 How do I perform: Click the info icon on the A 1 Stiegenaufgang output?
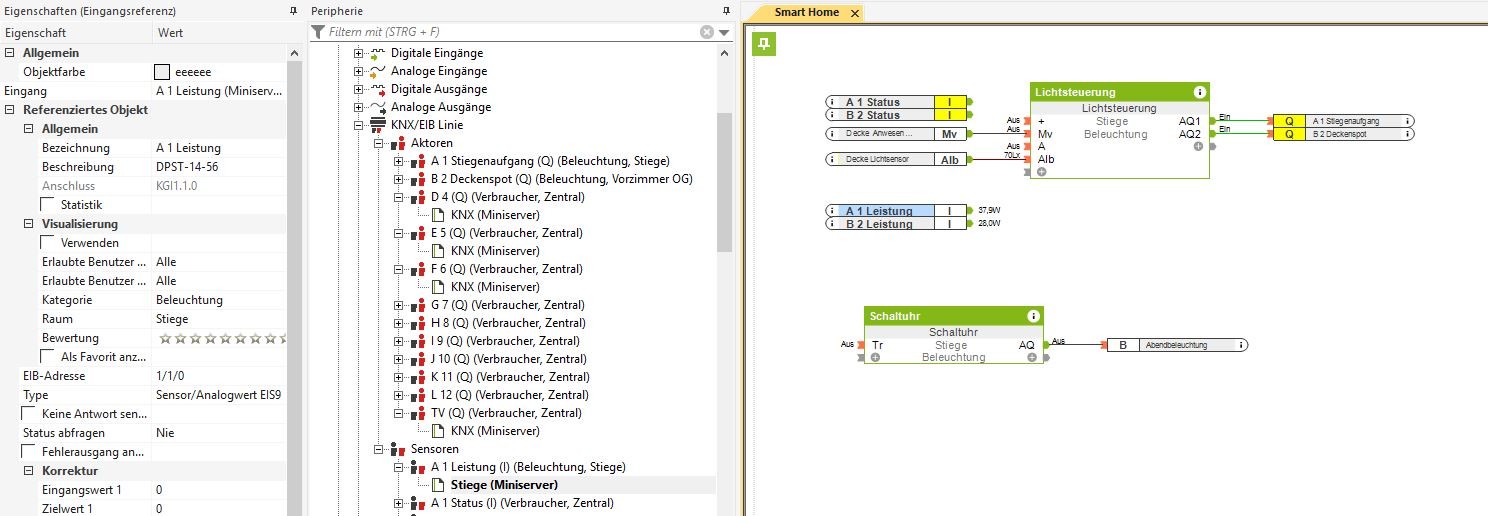1408,121
